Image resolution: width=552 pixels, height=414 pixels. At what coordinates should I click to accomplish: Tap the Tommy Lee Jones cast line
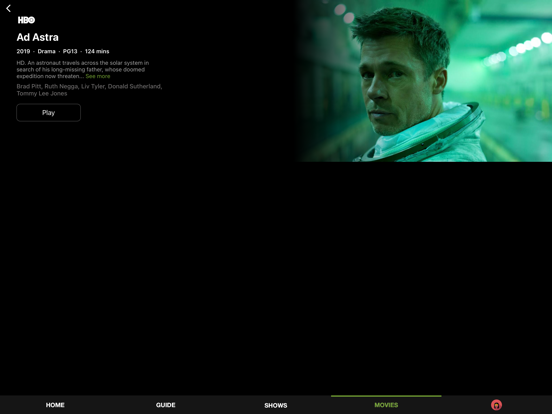42,94
